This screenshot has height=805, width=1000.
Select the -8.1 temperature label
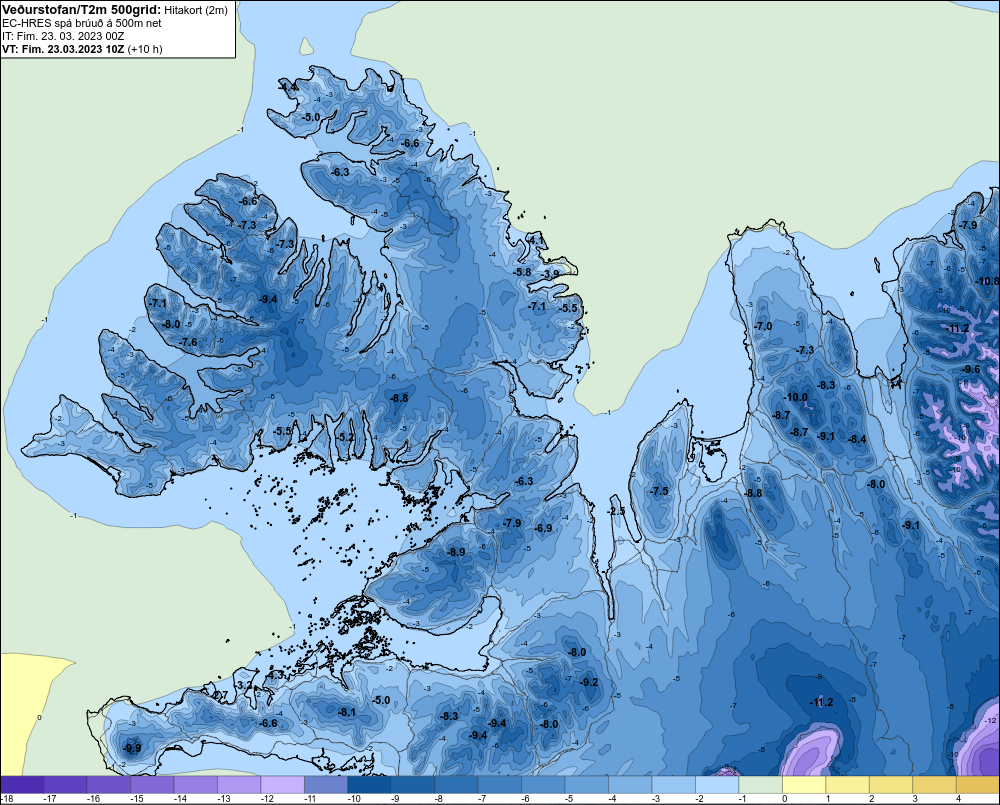tap(347, 712)
